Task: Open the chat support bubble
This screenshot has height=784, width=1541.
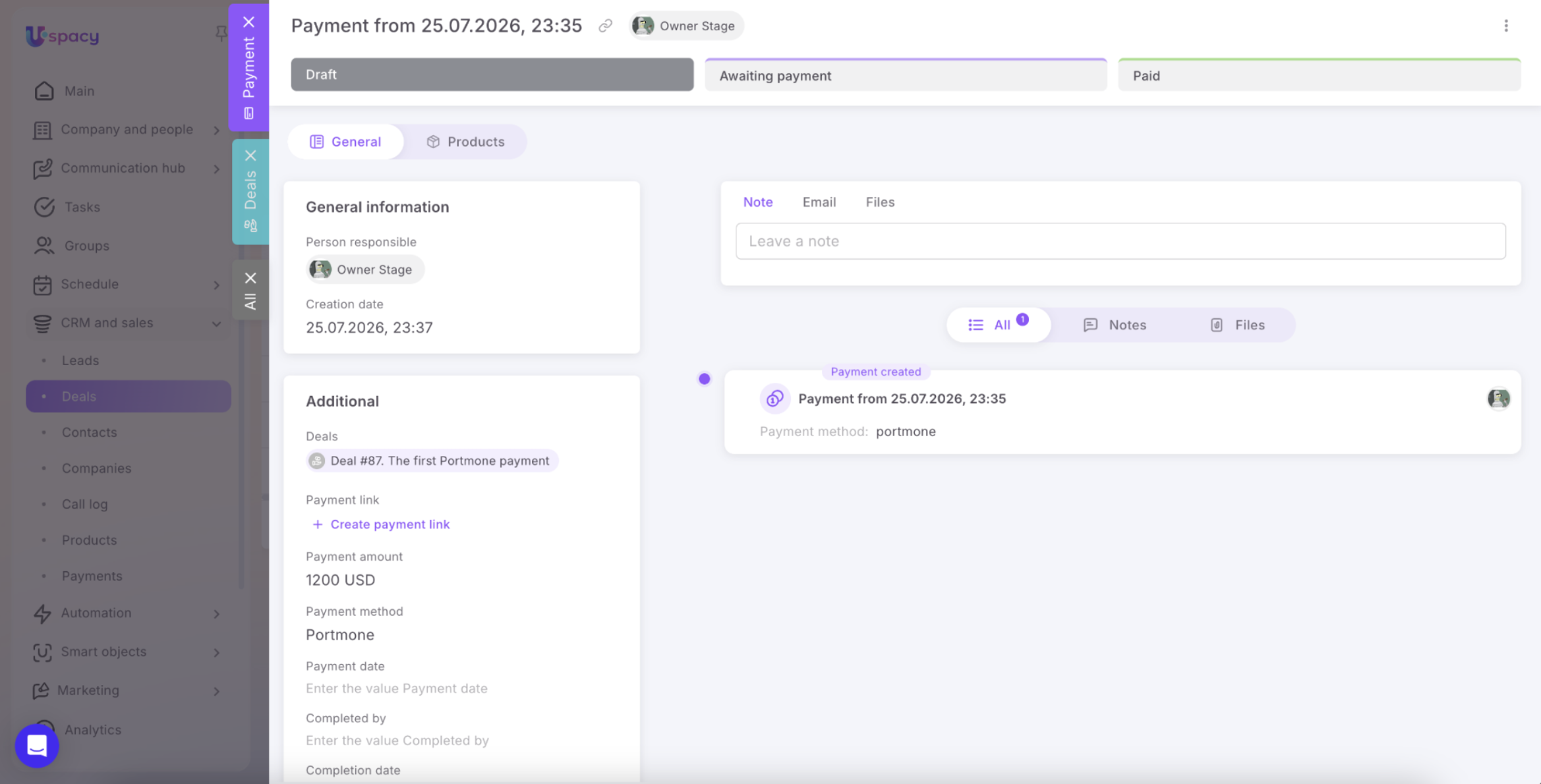Action: (37, 745)
